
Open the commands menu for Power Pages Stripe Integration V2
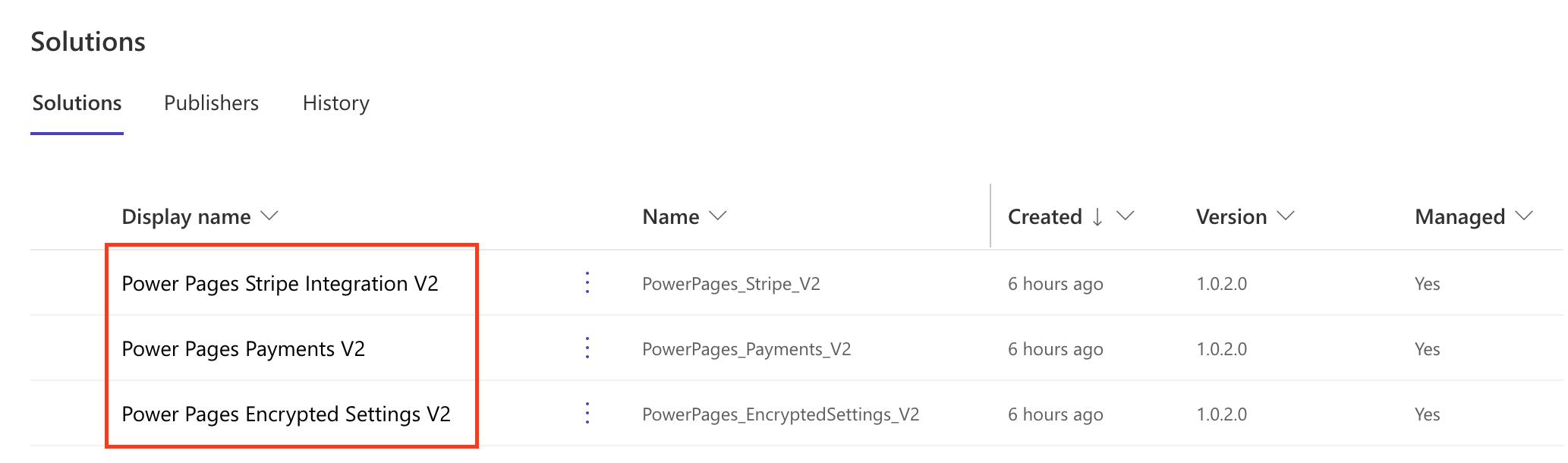[588, 283]
